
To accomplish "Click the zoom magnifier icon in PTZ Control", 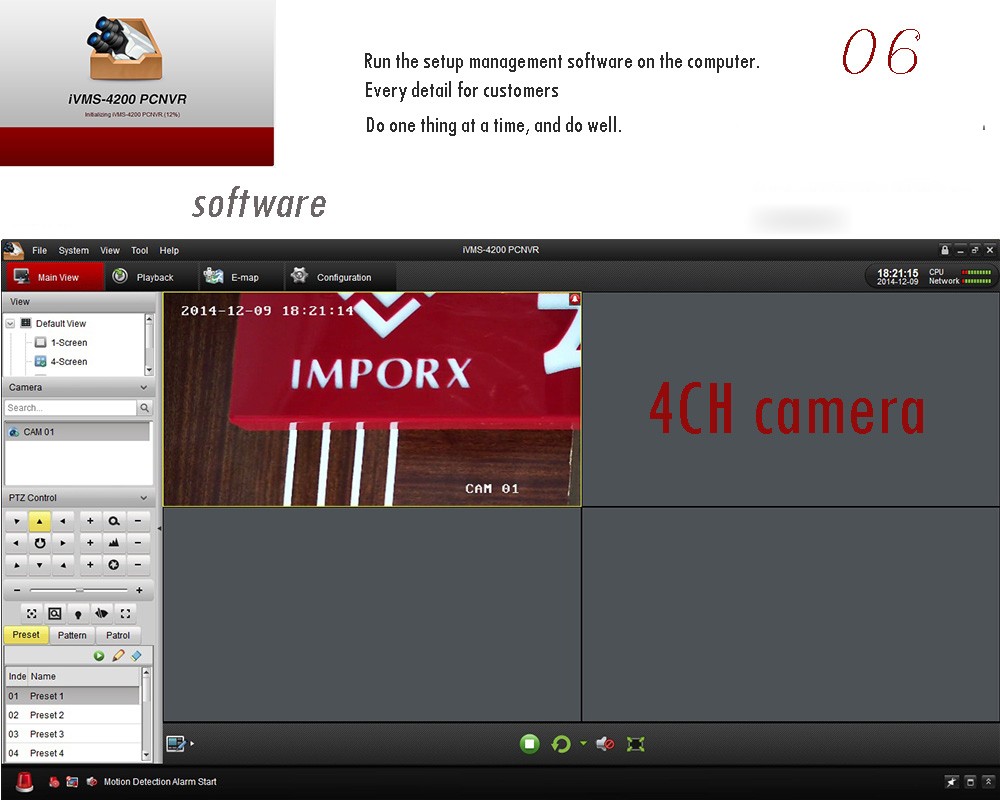I will pos(114,520).
